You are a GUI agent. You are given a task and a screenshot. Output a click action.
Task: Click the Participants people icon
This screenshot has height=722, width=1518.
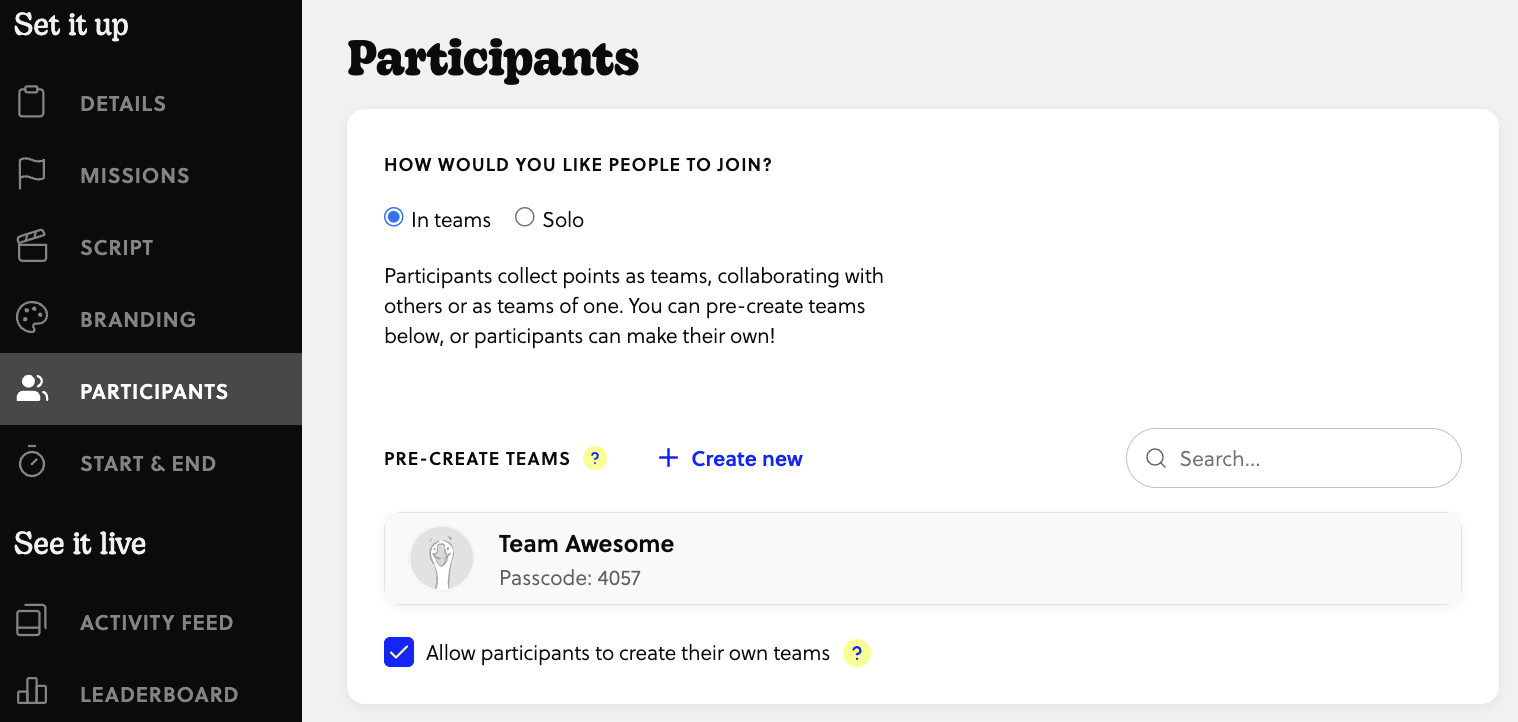(x=31, y=389)
